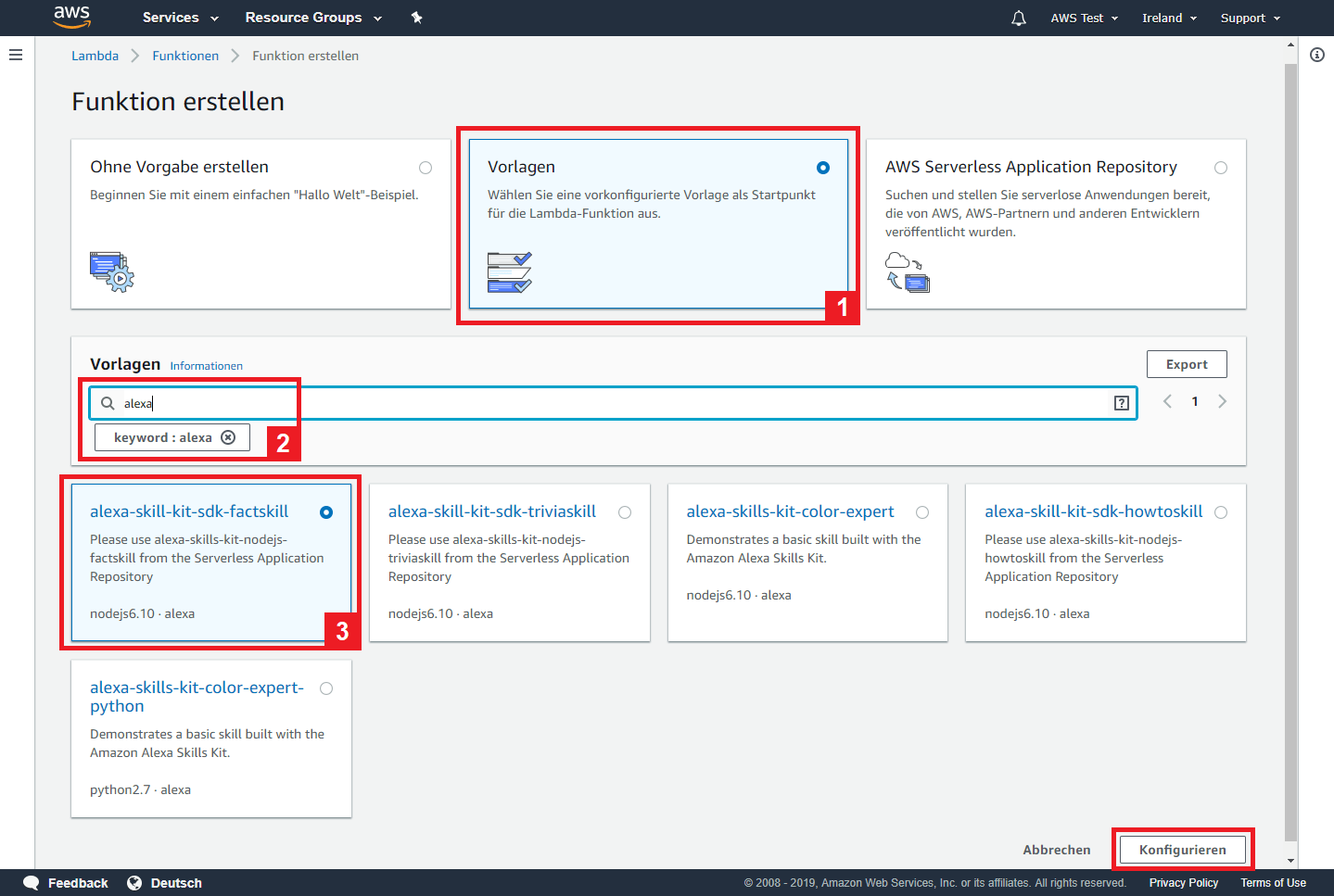This screenshot has height=896, width=1334.
Task: Click the Feedback speech bubble icon
Action: (32, 883)
